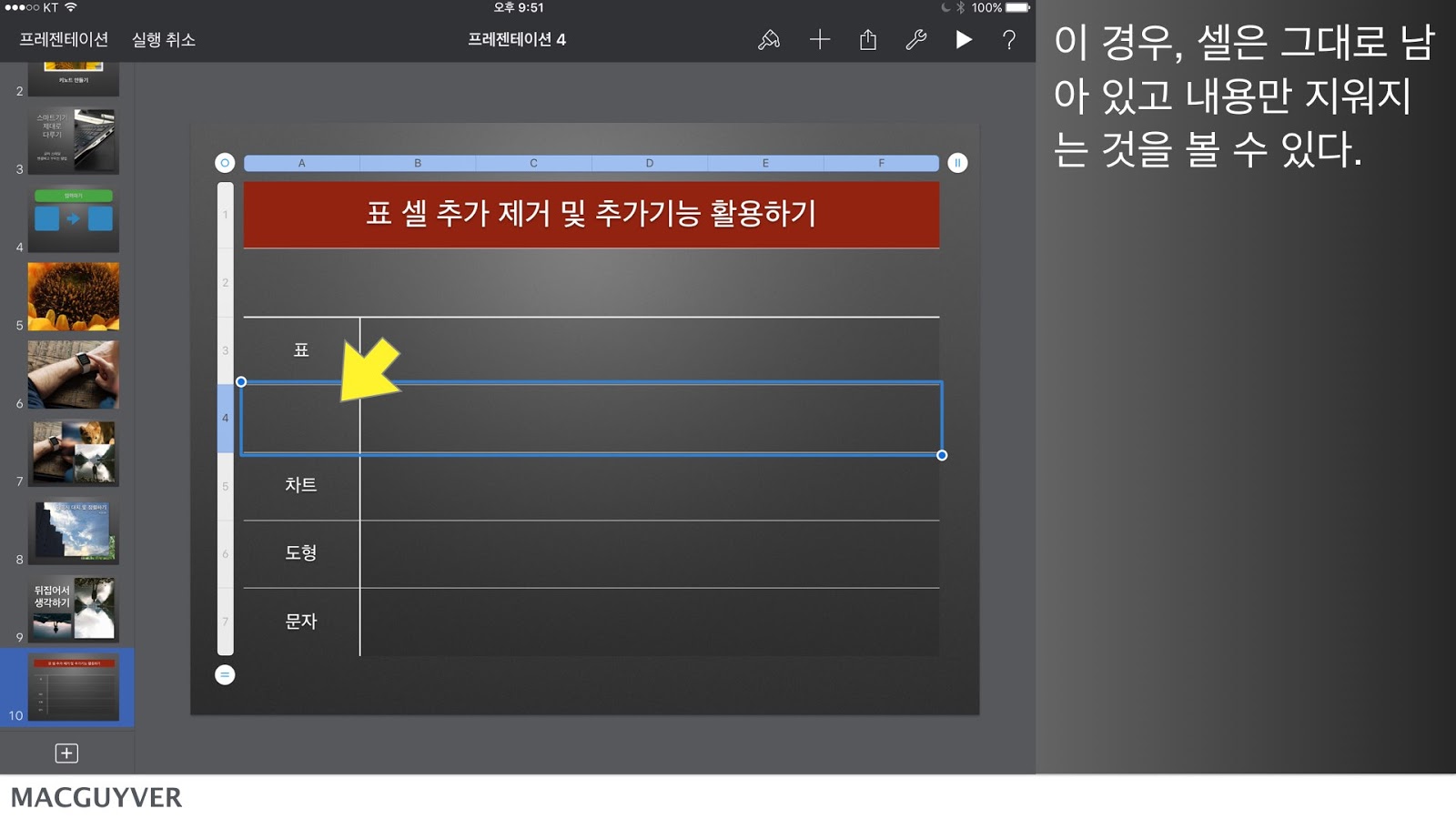Image resolution: width=1456 pixels, height=819 pixels.
Task: Tap 실행 취소 to undo
Action: point(164,39)
